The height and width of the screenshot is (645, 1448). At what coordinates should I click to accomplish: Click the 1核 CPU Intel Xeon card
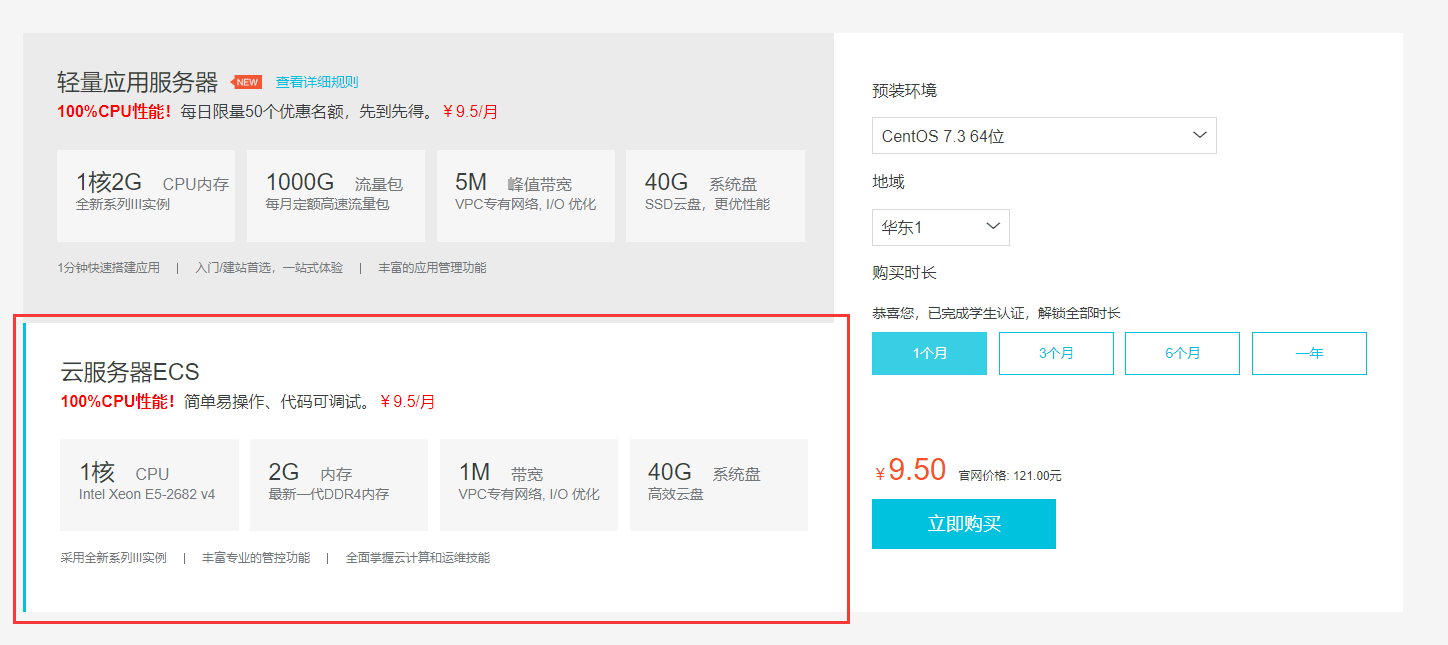[149, 485]
